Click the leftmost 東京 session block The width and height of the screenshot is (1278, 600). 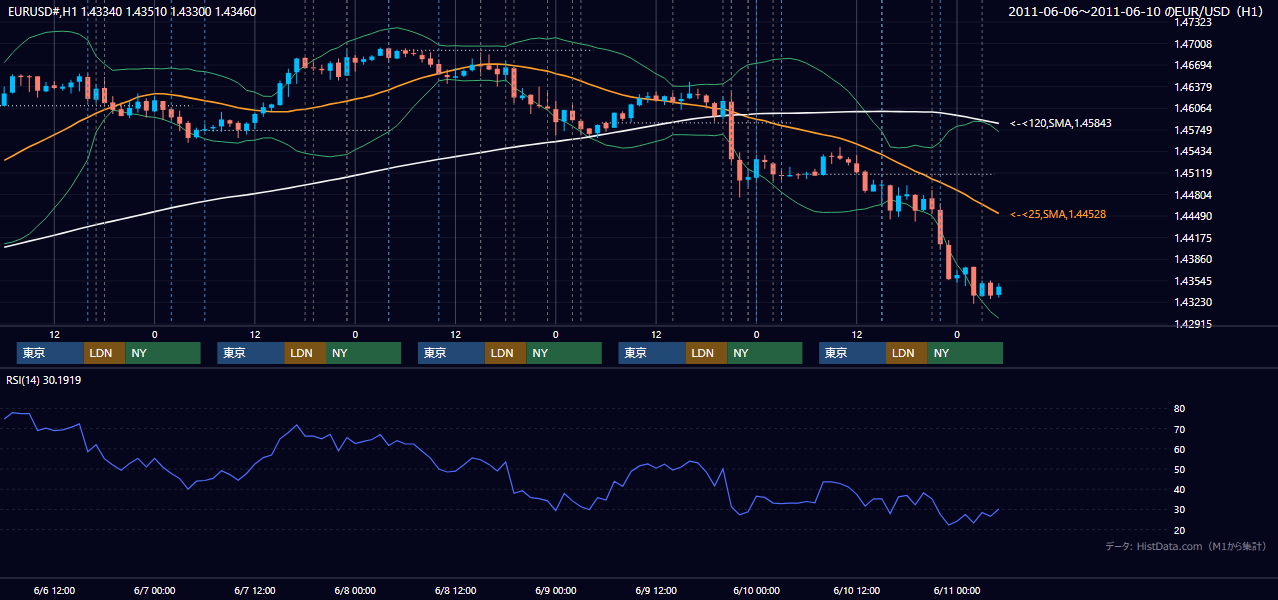click(50, 353)
